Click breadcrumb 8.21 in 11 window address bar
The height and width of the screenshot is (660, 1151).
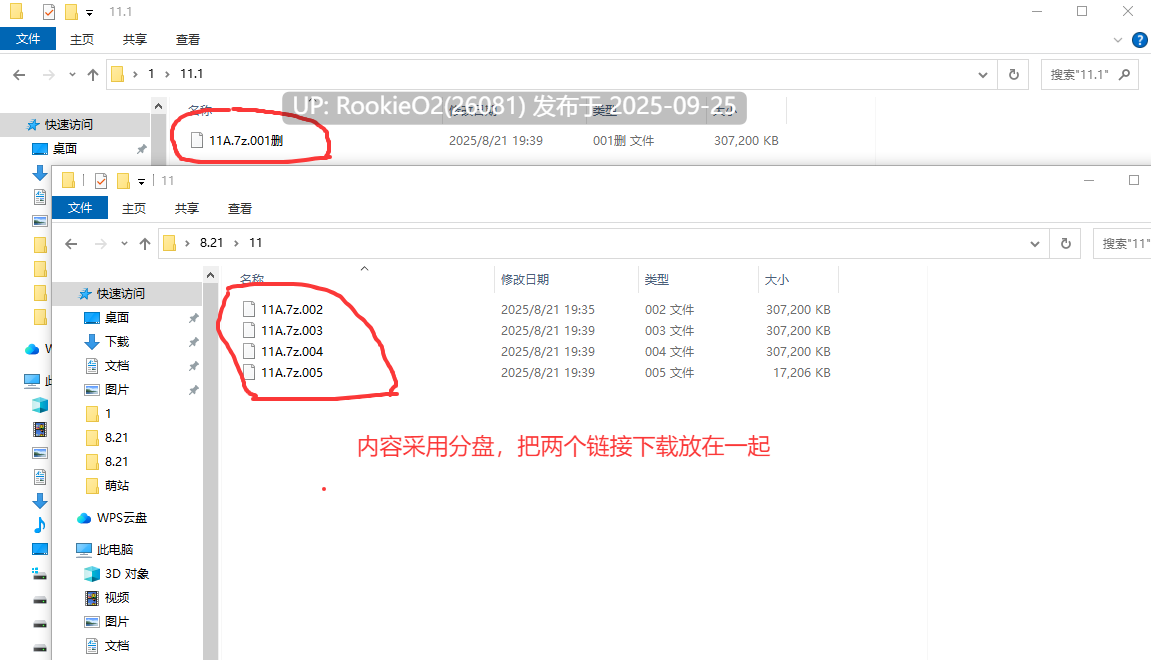pos(211,243)
